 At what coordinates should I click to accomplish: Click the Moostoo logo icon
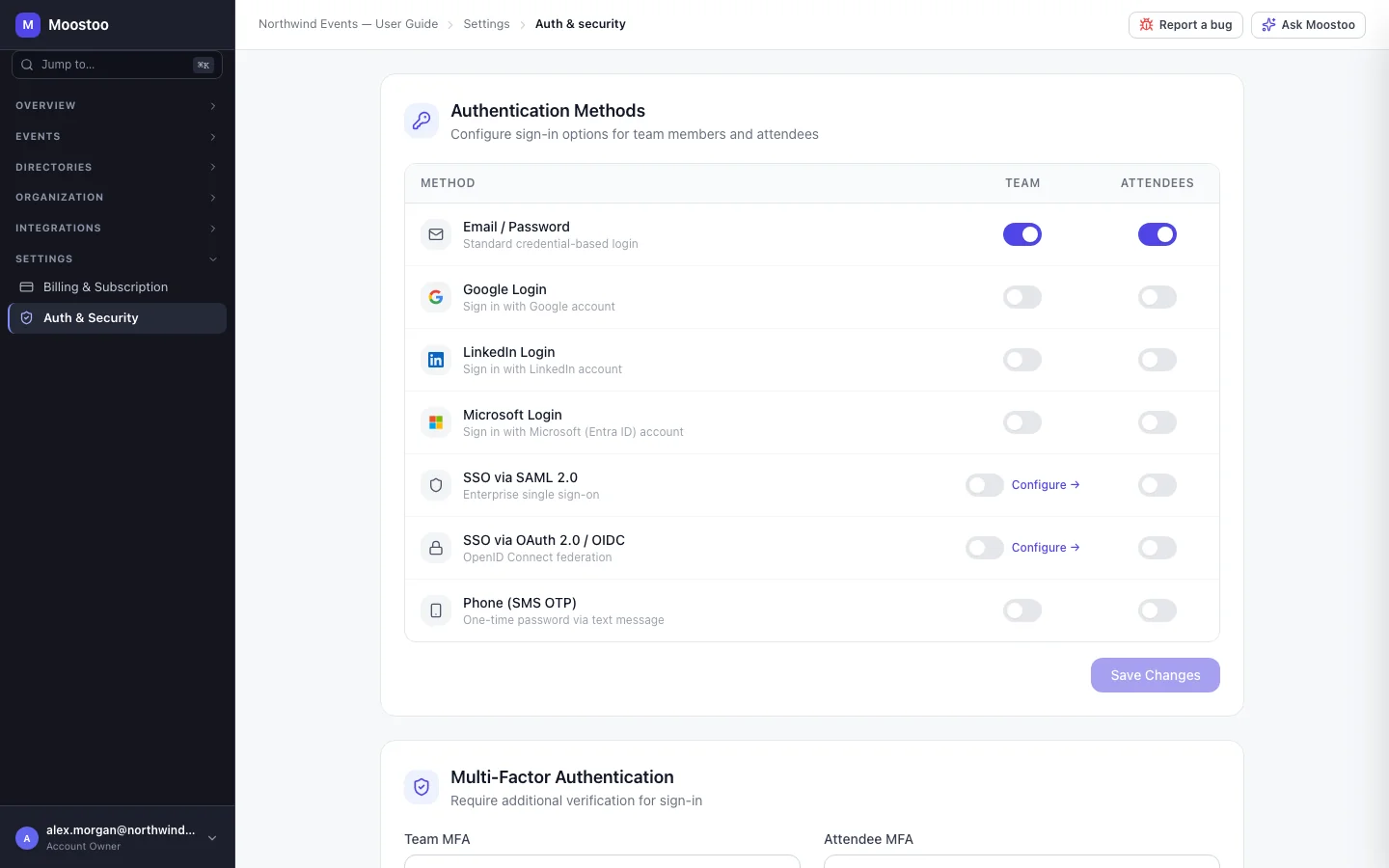28,25
